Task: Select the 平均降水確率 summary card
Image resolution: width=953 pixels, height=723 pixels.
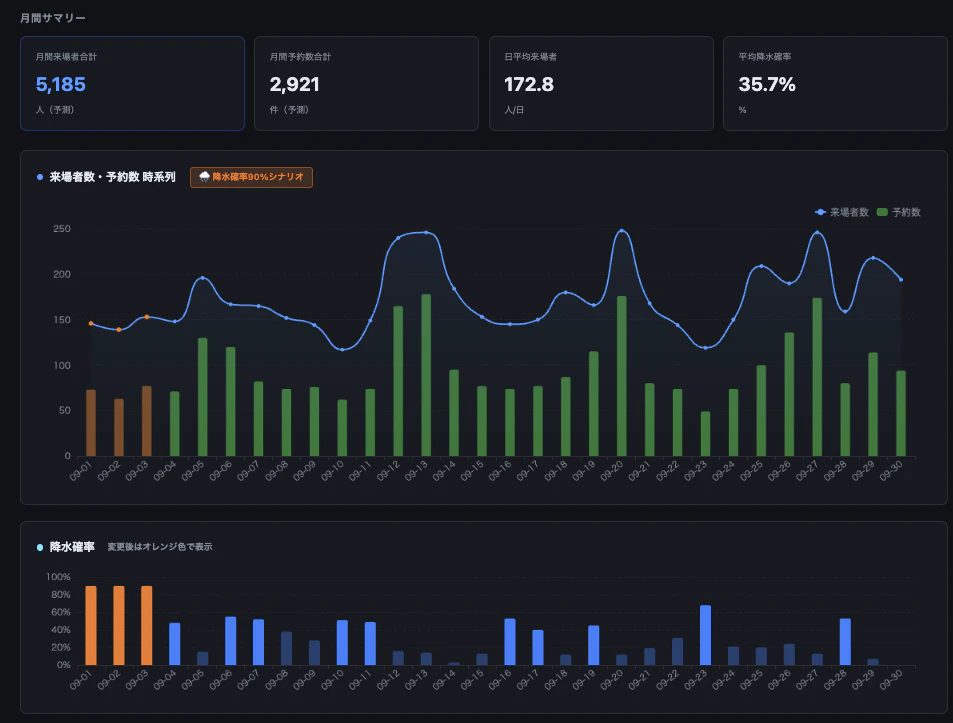Action: click(x=835, y=83)
